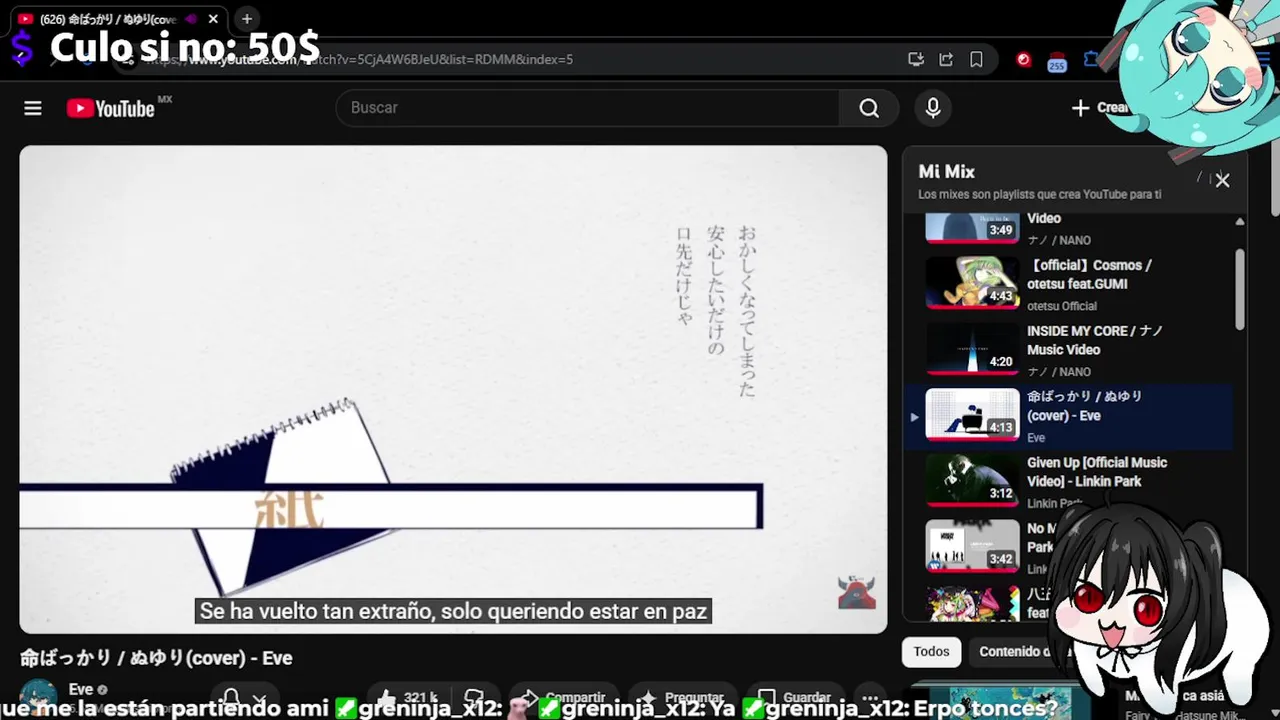Screen dimensions: 1280x720
Task: Start voice search with the microphone icon
Action: click(933, 108)
